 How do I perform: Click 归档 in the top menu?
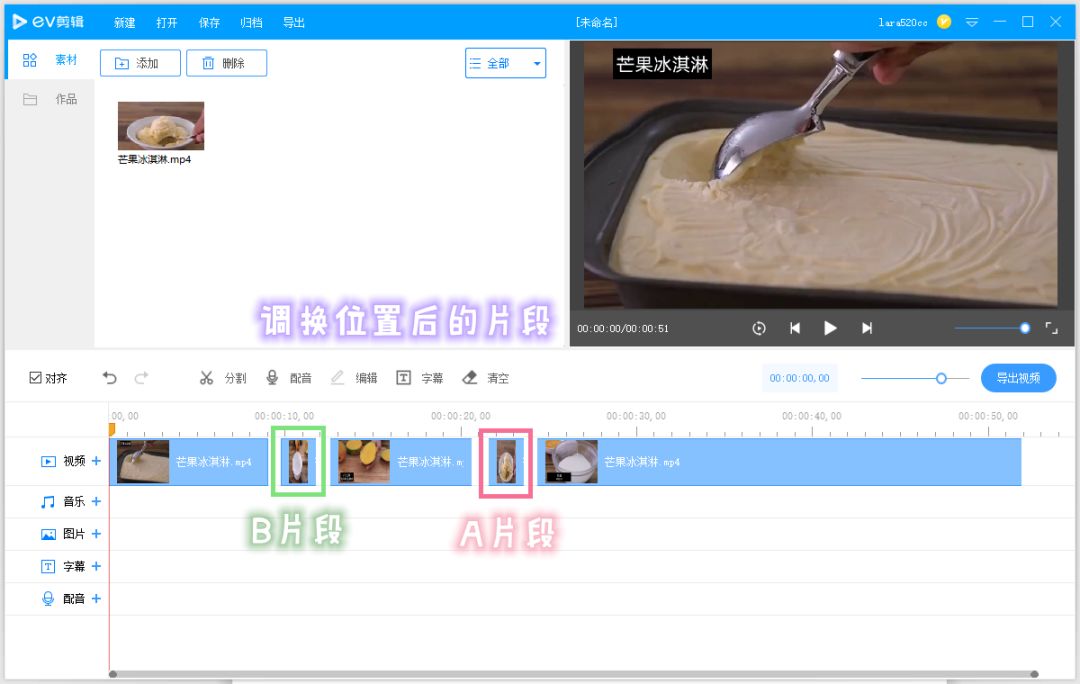(x=251, y=23)
